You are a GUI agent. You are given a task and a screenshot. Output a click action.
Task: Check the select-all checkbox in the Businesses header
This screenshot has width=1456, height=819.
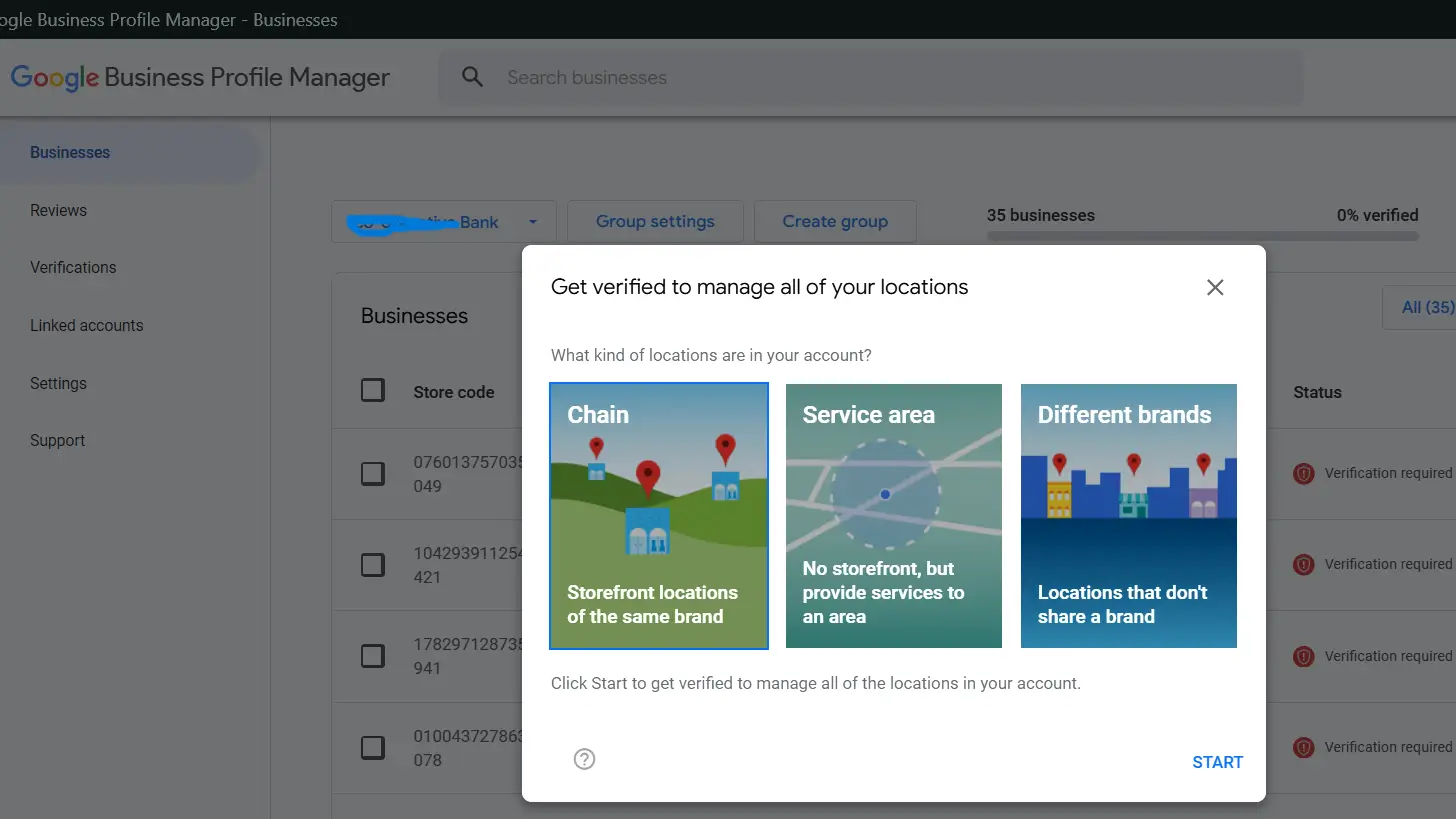tap(373, 391)
